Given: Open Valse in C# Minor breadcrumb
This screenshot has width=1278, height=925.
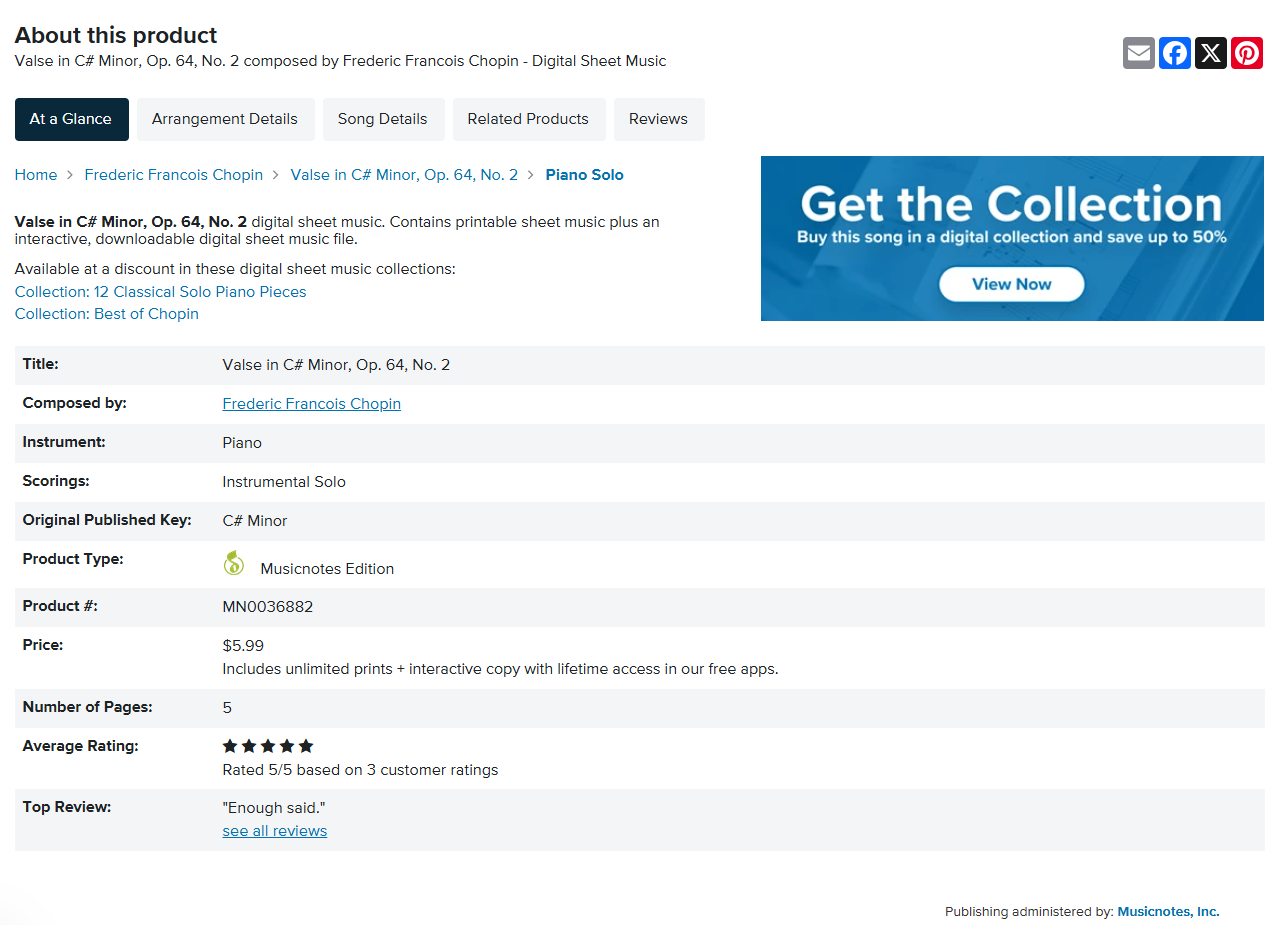Looking at the screenshot, I should tap(404, 175).
